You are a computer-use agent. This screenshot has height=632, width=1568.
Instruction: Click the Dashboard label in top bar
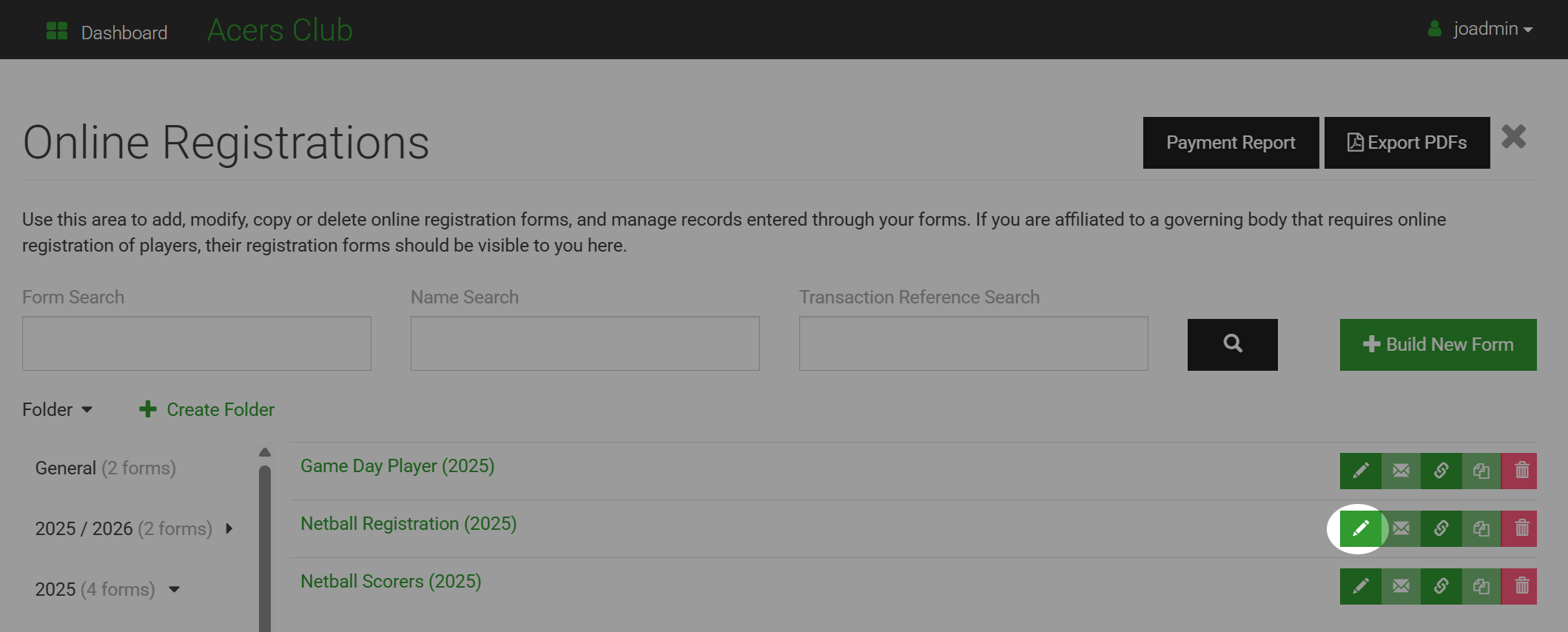click(x=124, y=33)
